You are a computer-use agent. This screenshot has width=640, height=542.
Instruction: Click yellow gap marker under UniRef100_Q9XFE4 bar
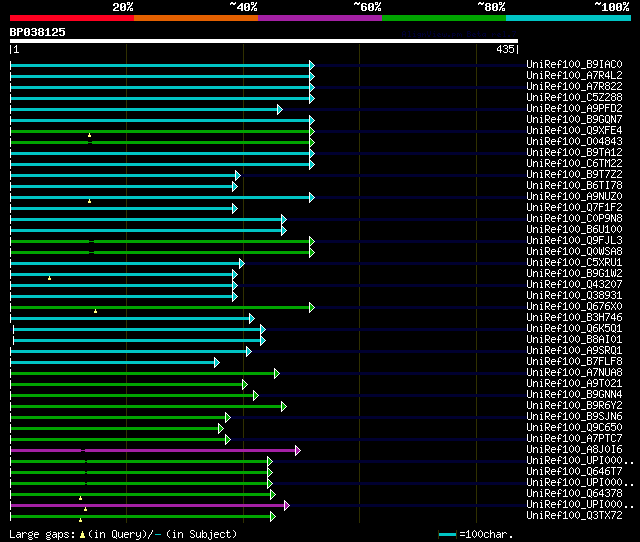[x=89, y=135]
